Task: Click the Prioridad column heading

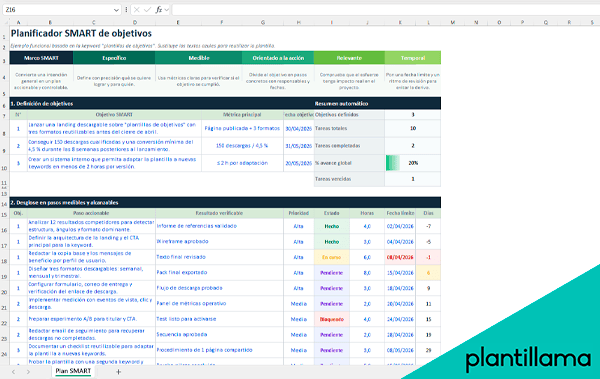Action: (298, 213)
